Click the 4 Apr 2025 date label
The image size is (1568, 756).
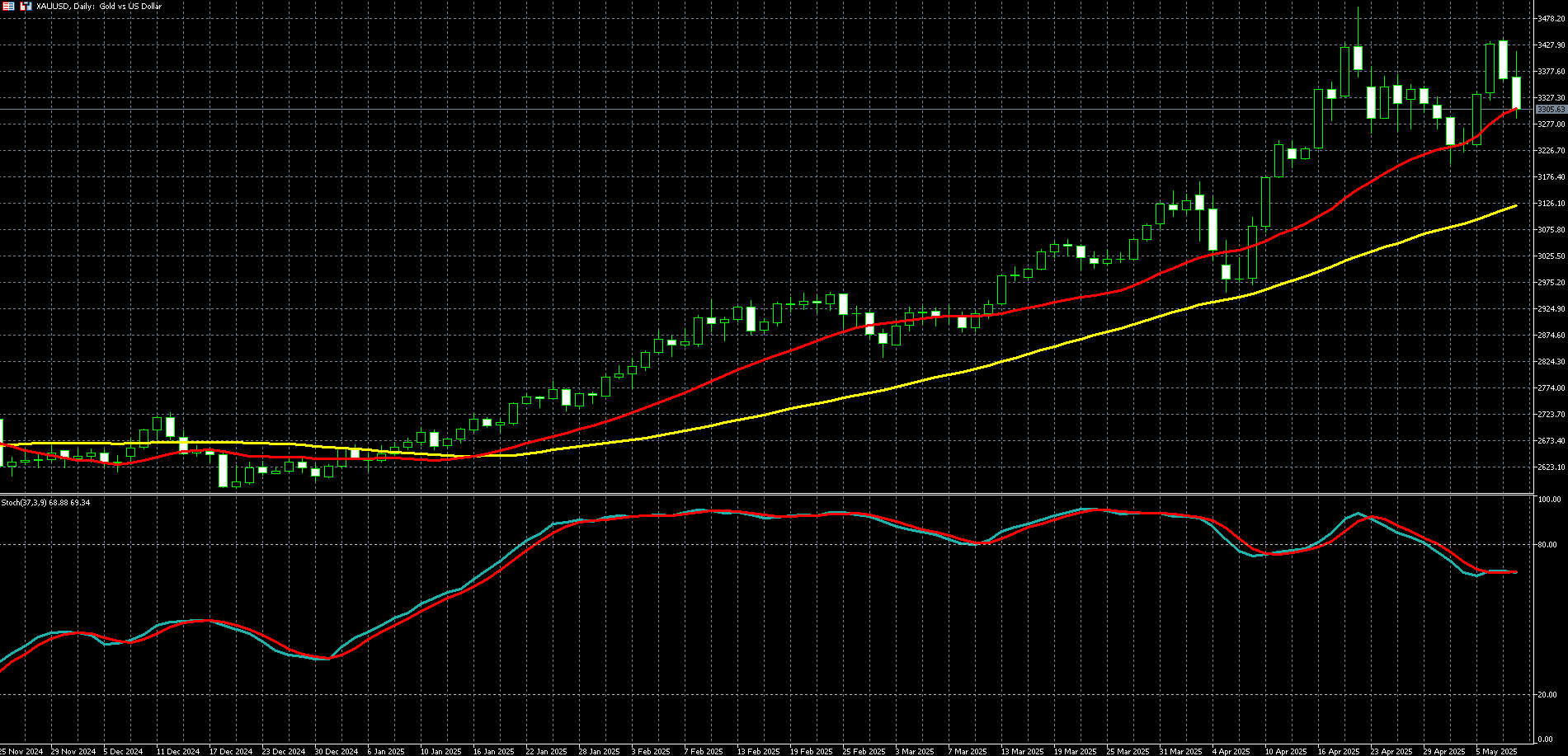point(1231,751)
